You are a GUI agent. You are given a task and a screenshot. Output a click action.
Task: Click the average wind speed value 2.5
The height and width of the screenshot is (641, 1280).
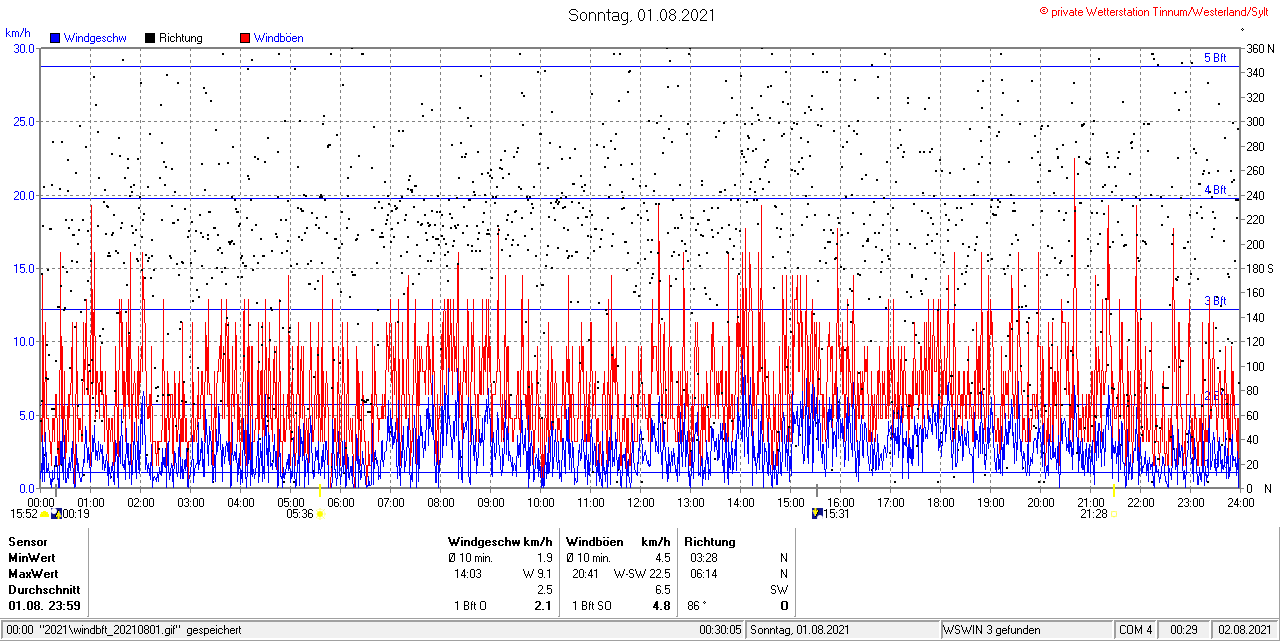544,590
